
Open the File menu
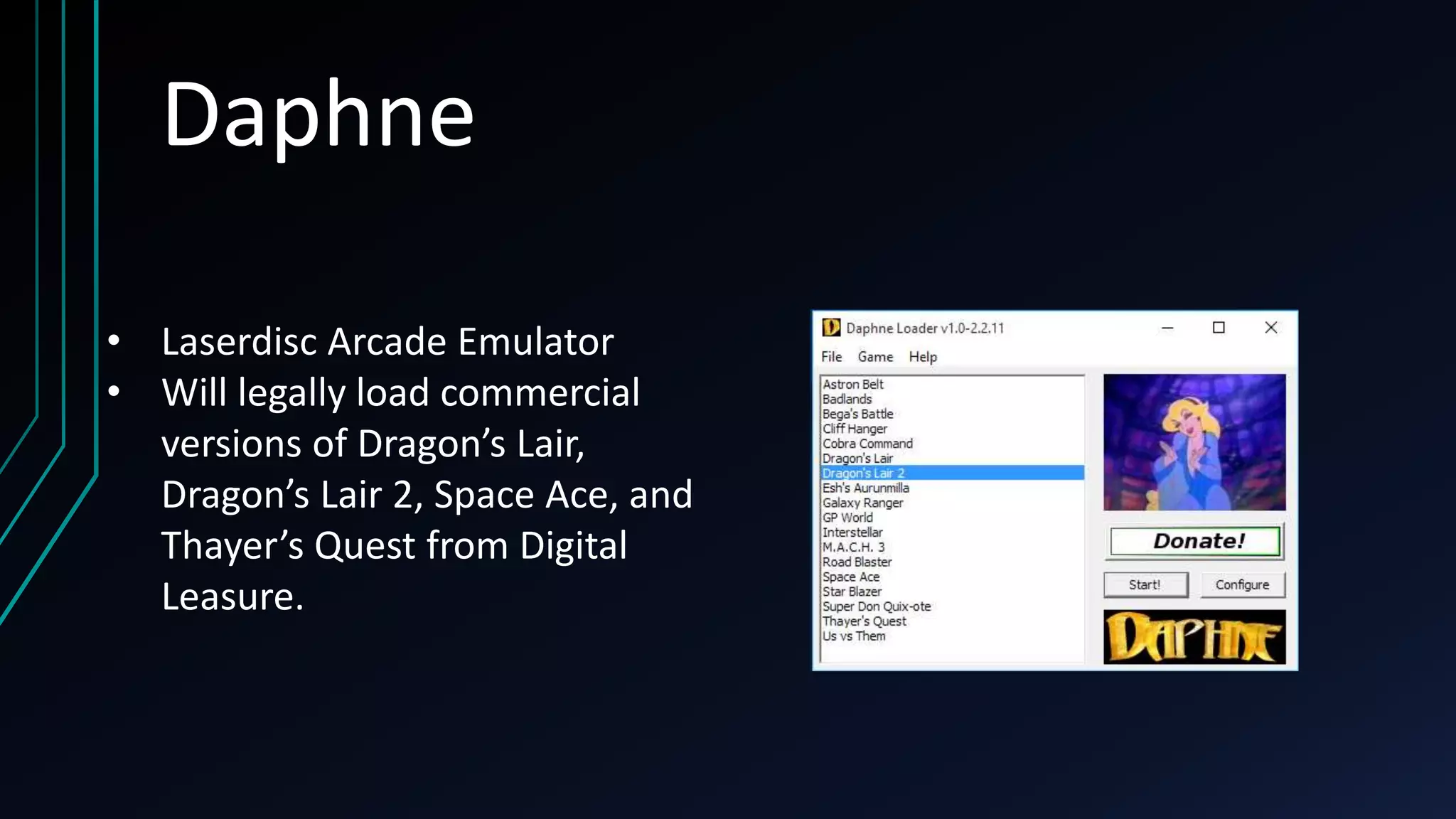[831, 357]
